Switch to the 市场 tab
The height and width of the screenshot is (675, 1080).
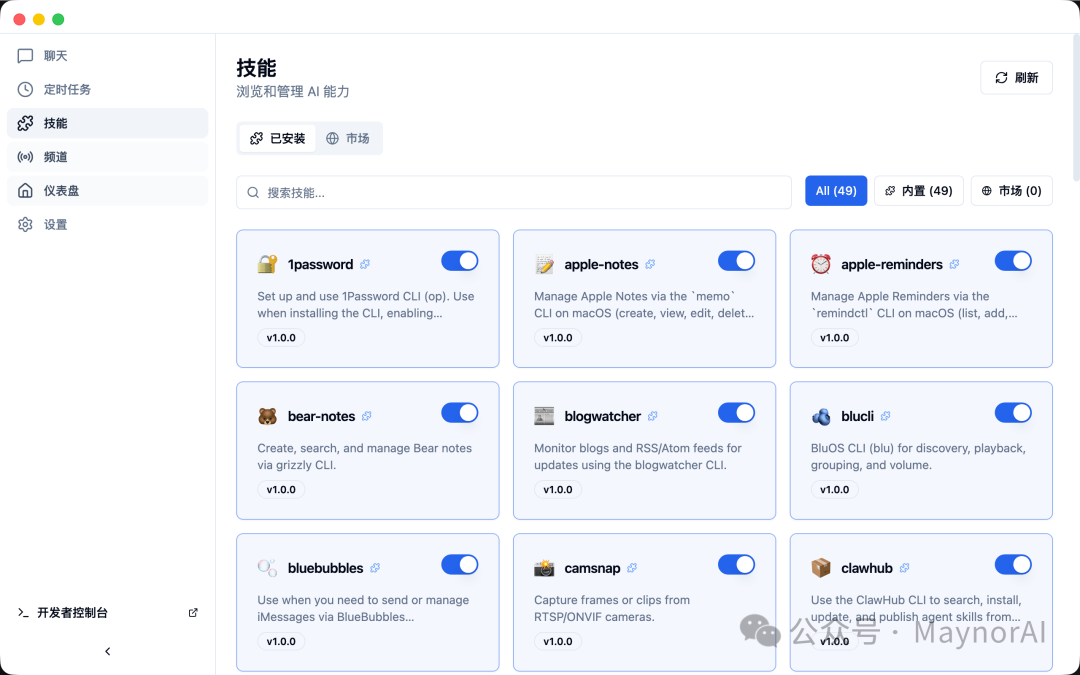(x=349, y=138)
